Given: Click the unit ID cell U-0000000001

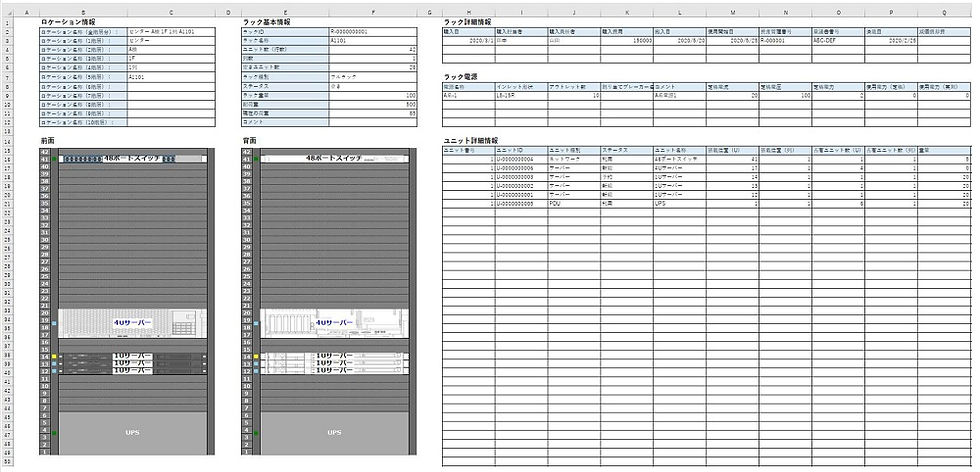Looking at the screenshot, I should point(521,195).
